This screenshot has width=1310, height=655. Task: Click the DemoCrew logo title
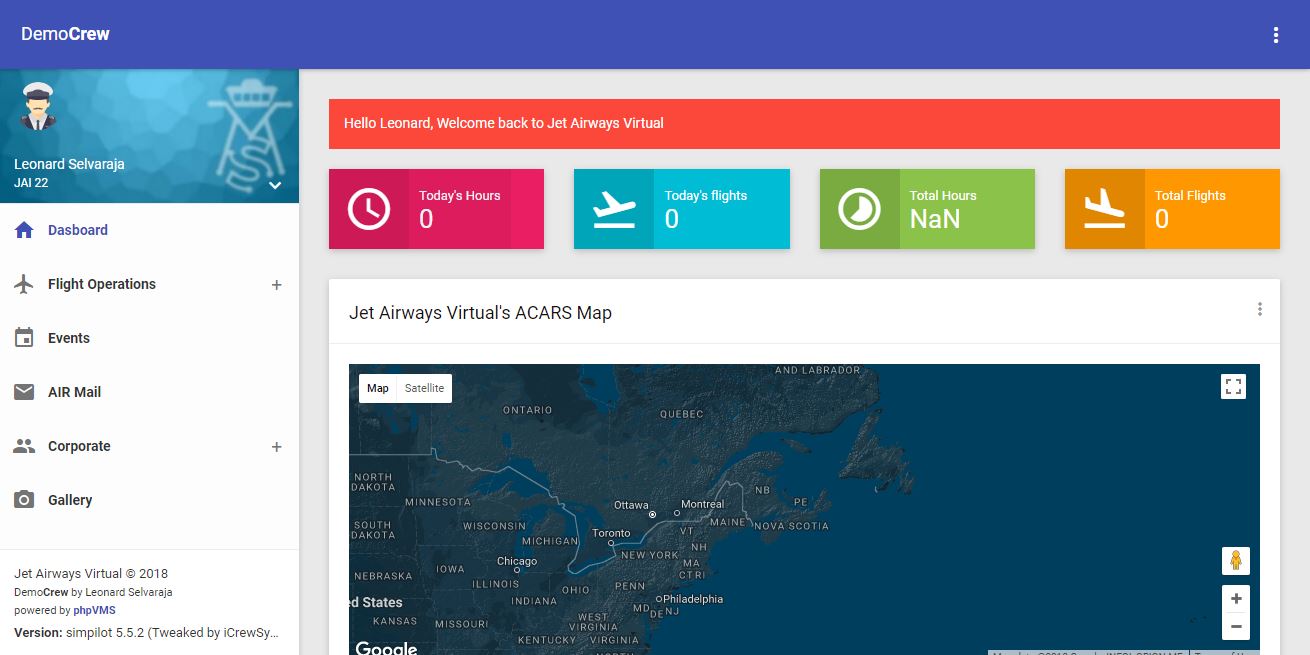65,34
